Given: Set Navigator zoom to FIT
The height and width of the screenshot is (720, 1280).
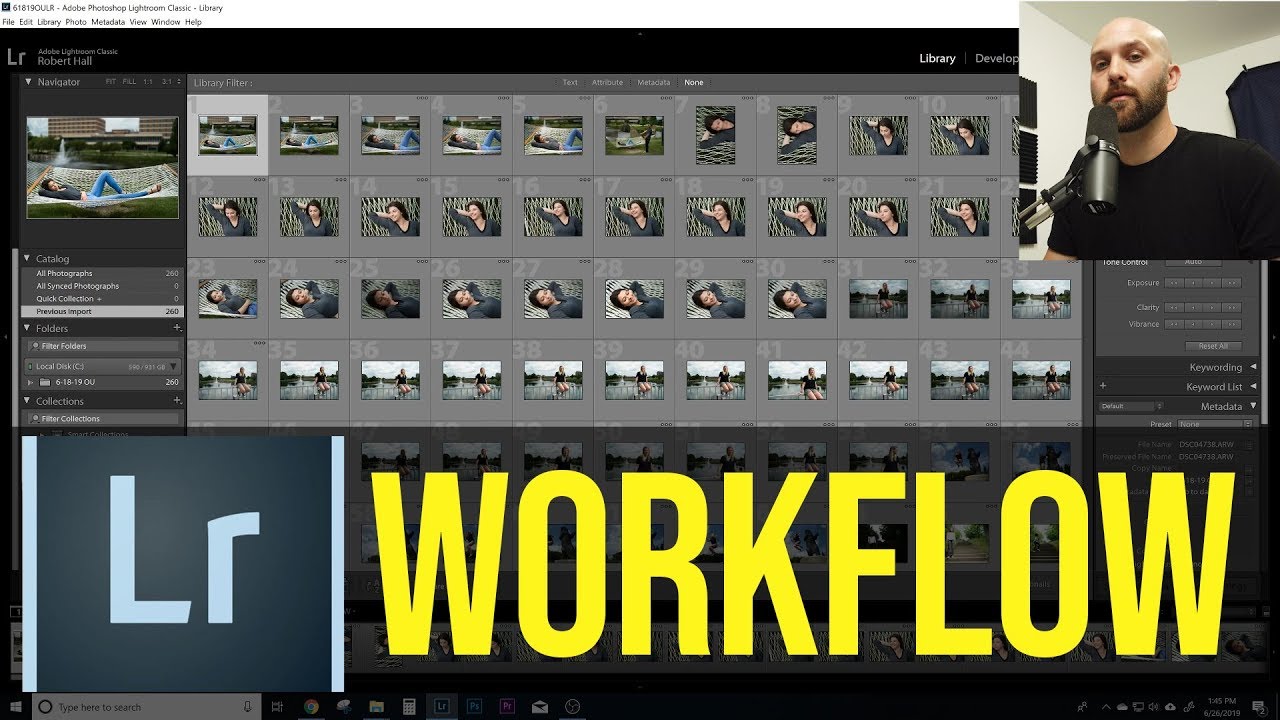Looking at the screenshot, I should tap(112, 82).
